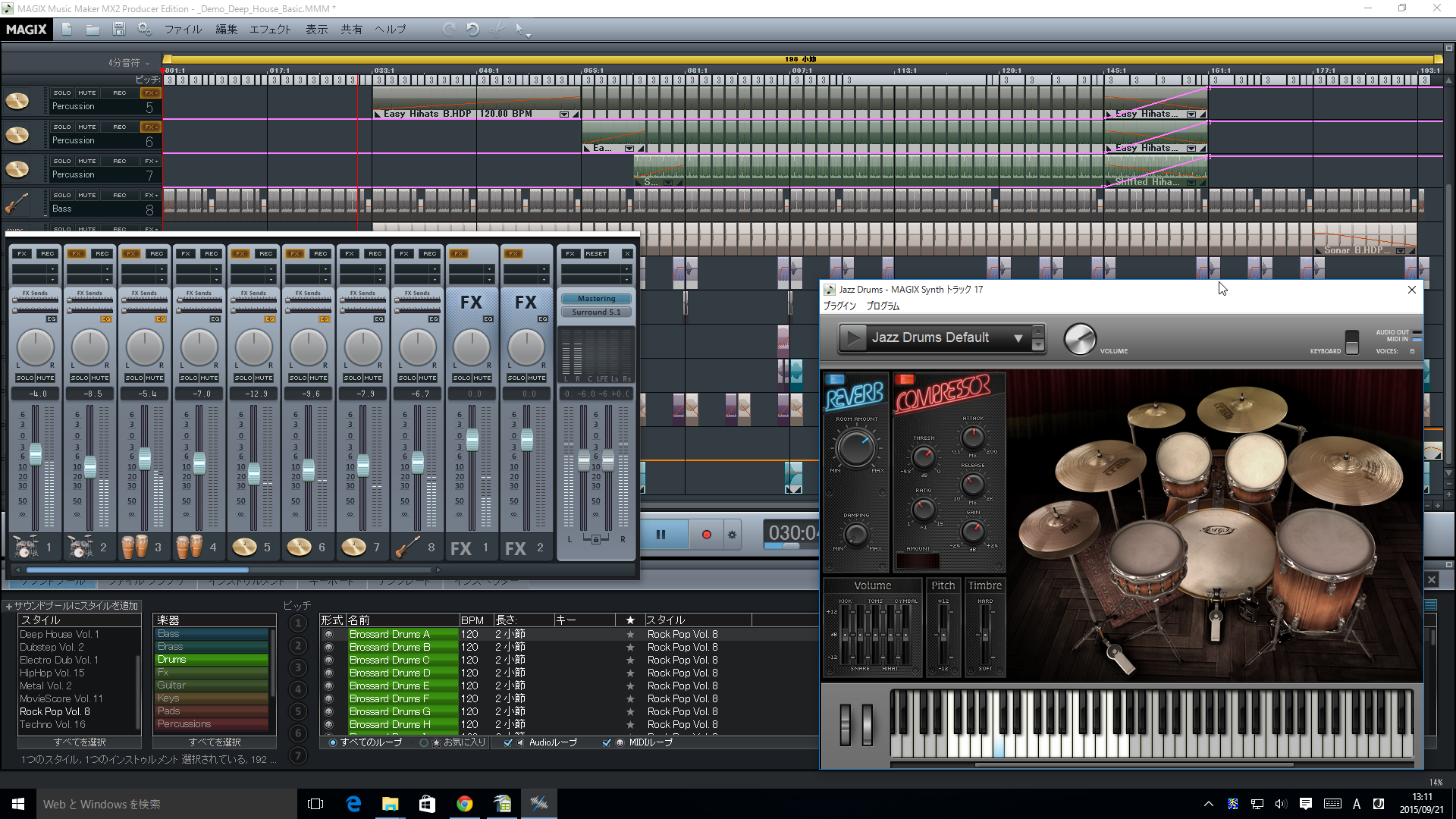Click the new project toolbar icon
Image resolution: width=1456 pixels, height=819 pixels.
pyautogui.click(x=67, y=29)
